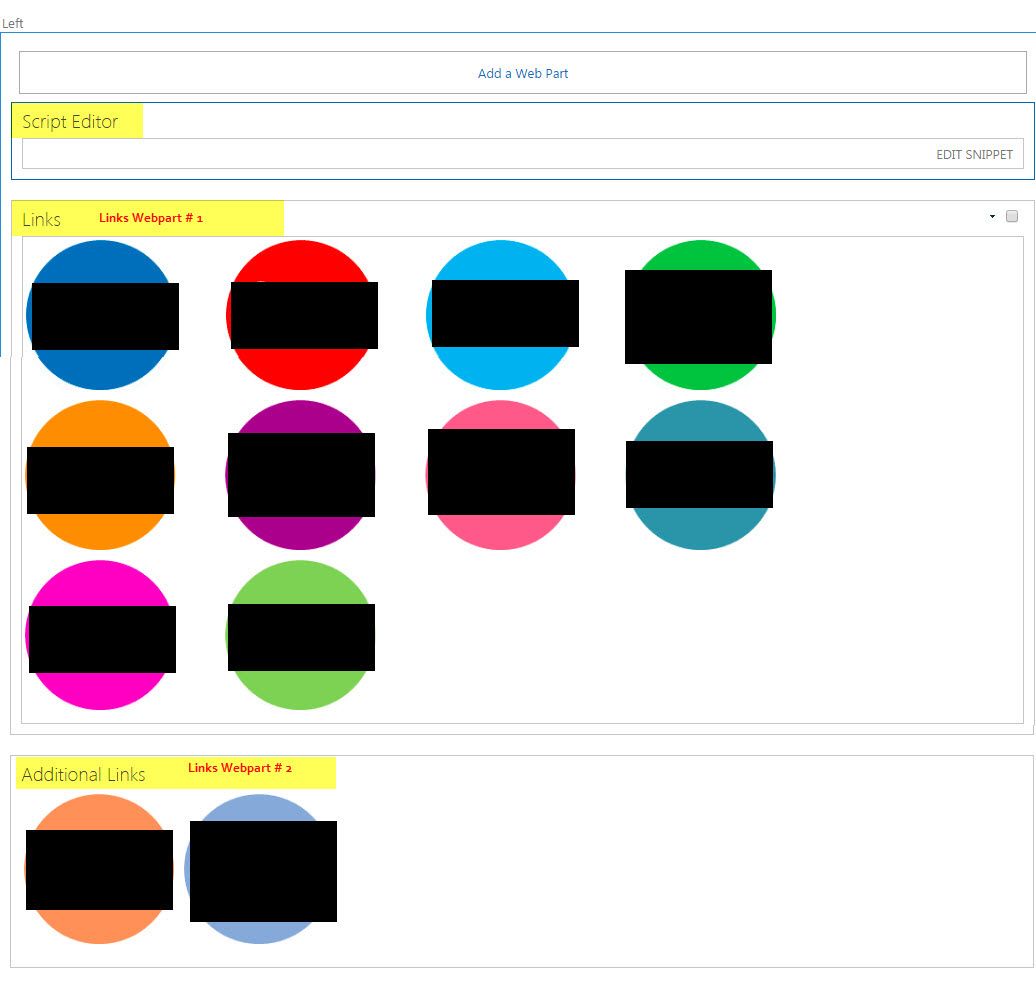This screenshot has height=987, width=1036.
Task: Open the teal circle link icon
Action: pyautogui.click(x=699, y=475)
